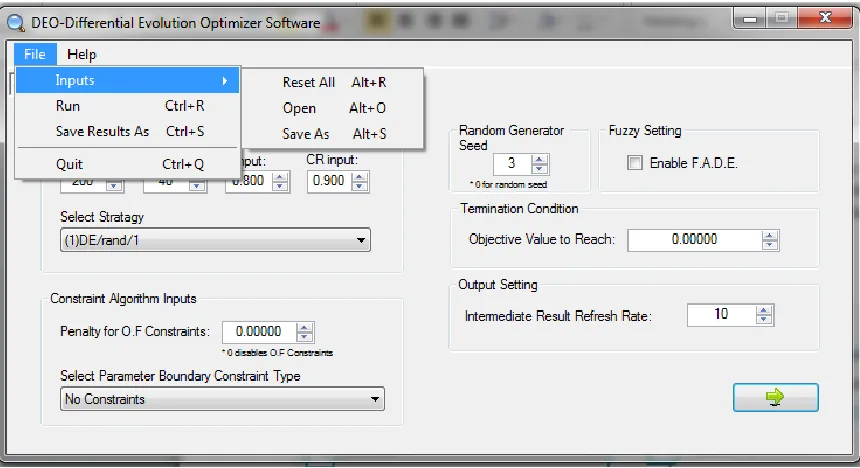This screenshot has height=468, width=860.
Task: Enable the F.A.D.E. checkbox
Action: (635, 163)
